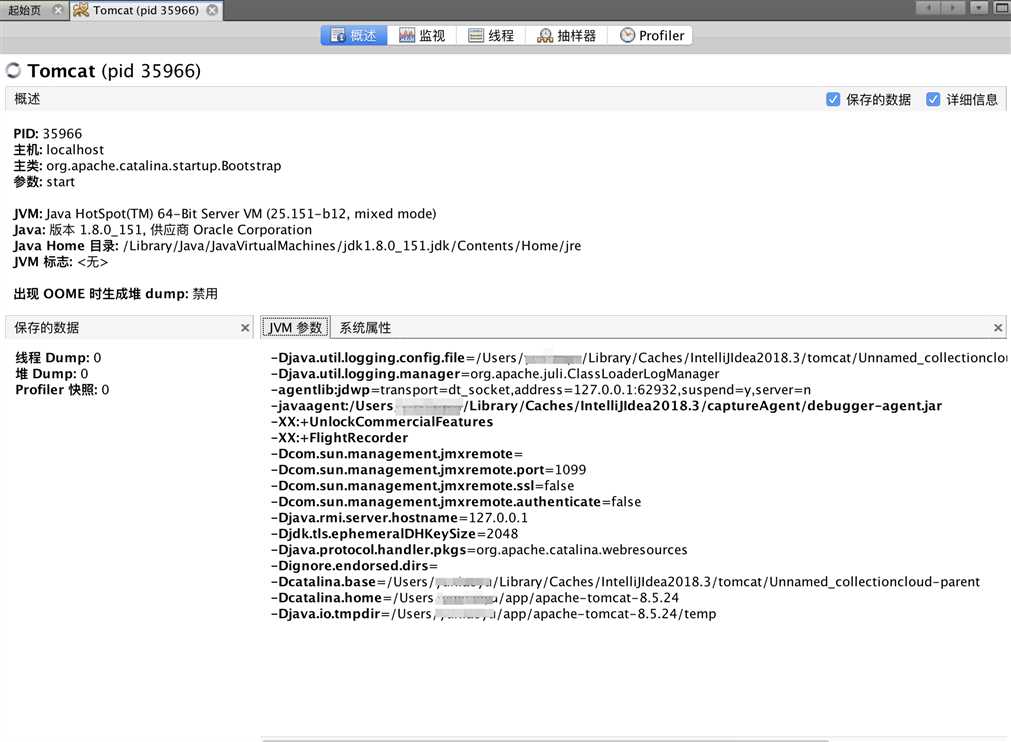The width and height of the screenshot is (1011, 742).
Task: Click the jmxremote.port=1099 line
Action: click(429, 470)
